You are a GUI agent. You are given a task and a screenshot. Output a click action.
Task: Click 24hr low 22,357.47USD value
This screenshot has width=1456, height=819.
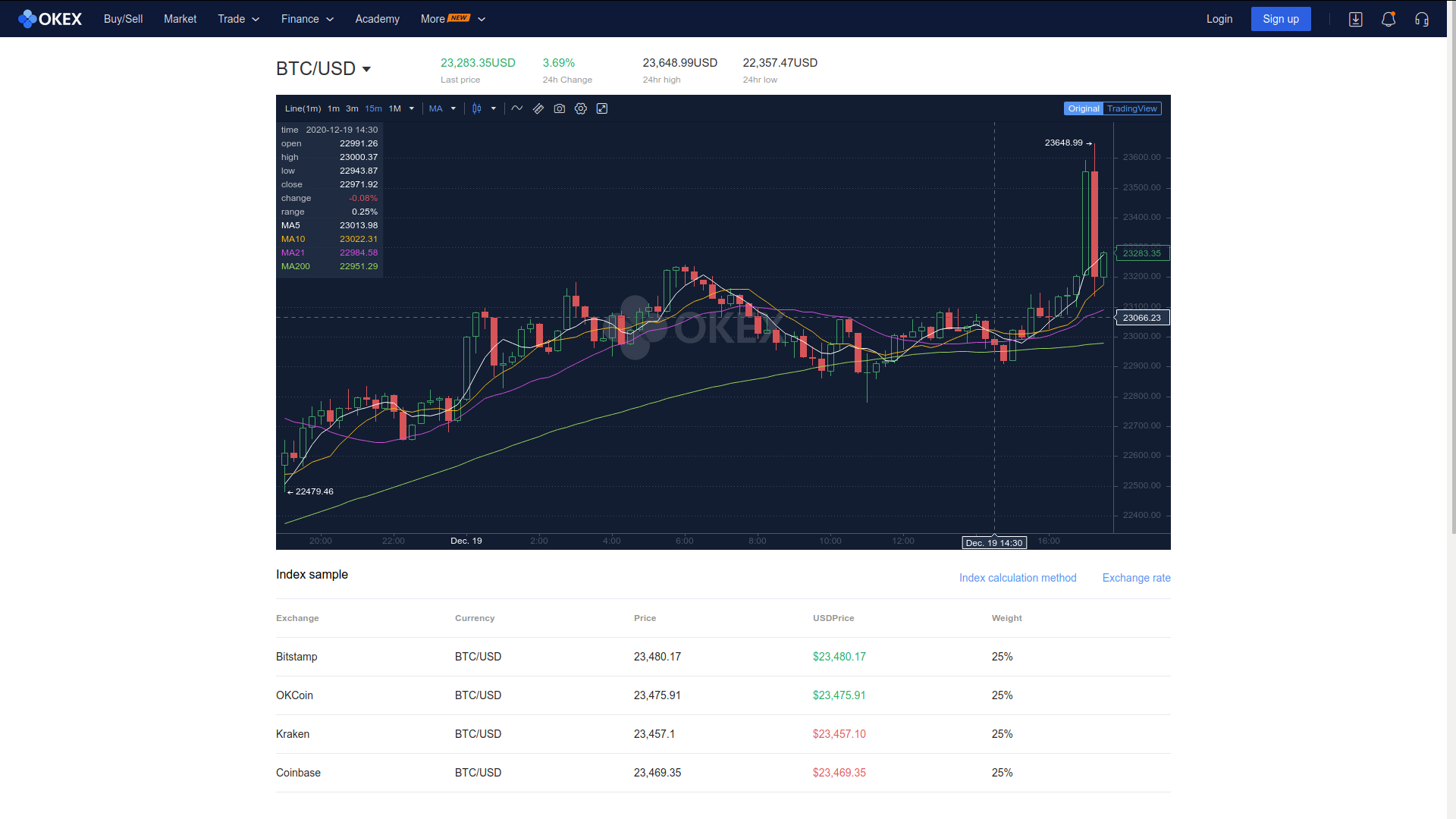780,63
